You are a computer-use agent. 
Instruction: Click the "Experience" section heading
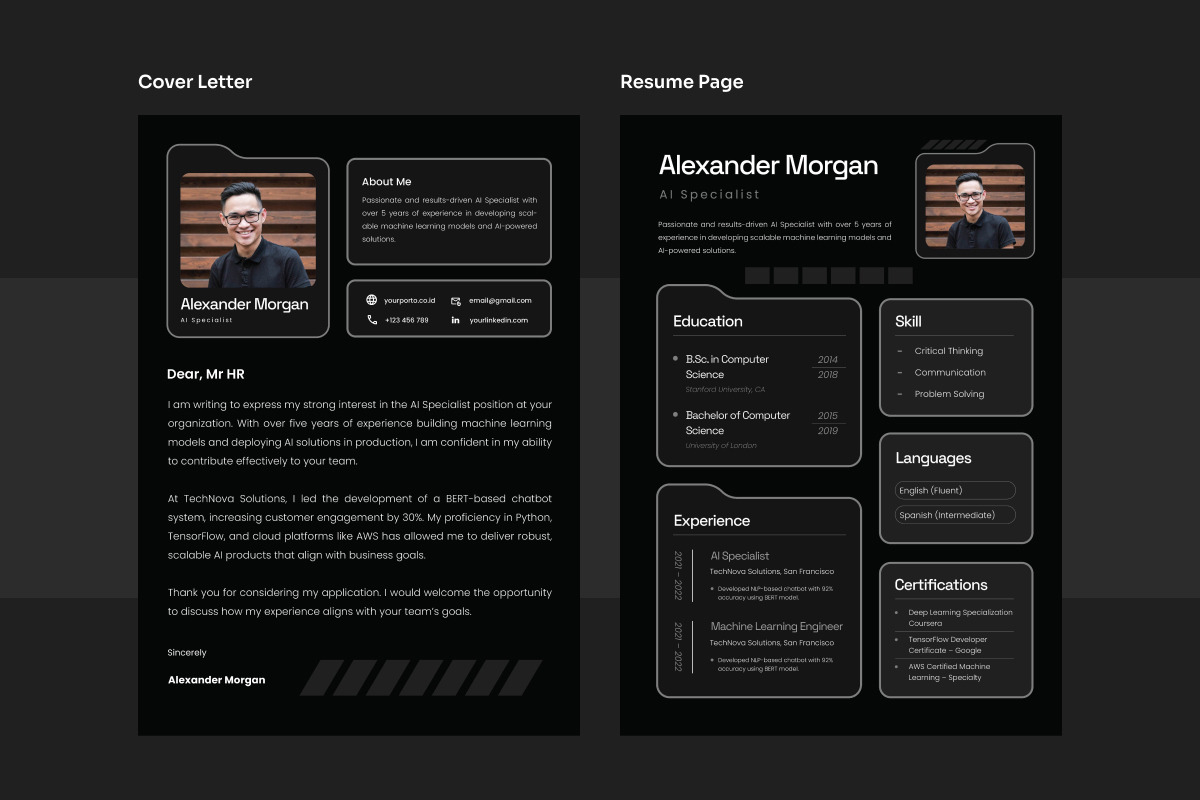tap(712, 521)
